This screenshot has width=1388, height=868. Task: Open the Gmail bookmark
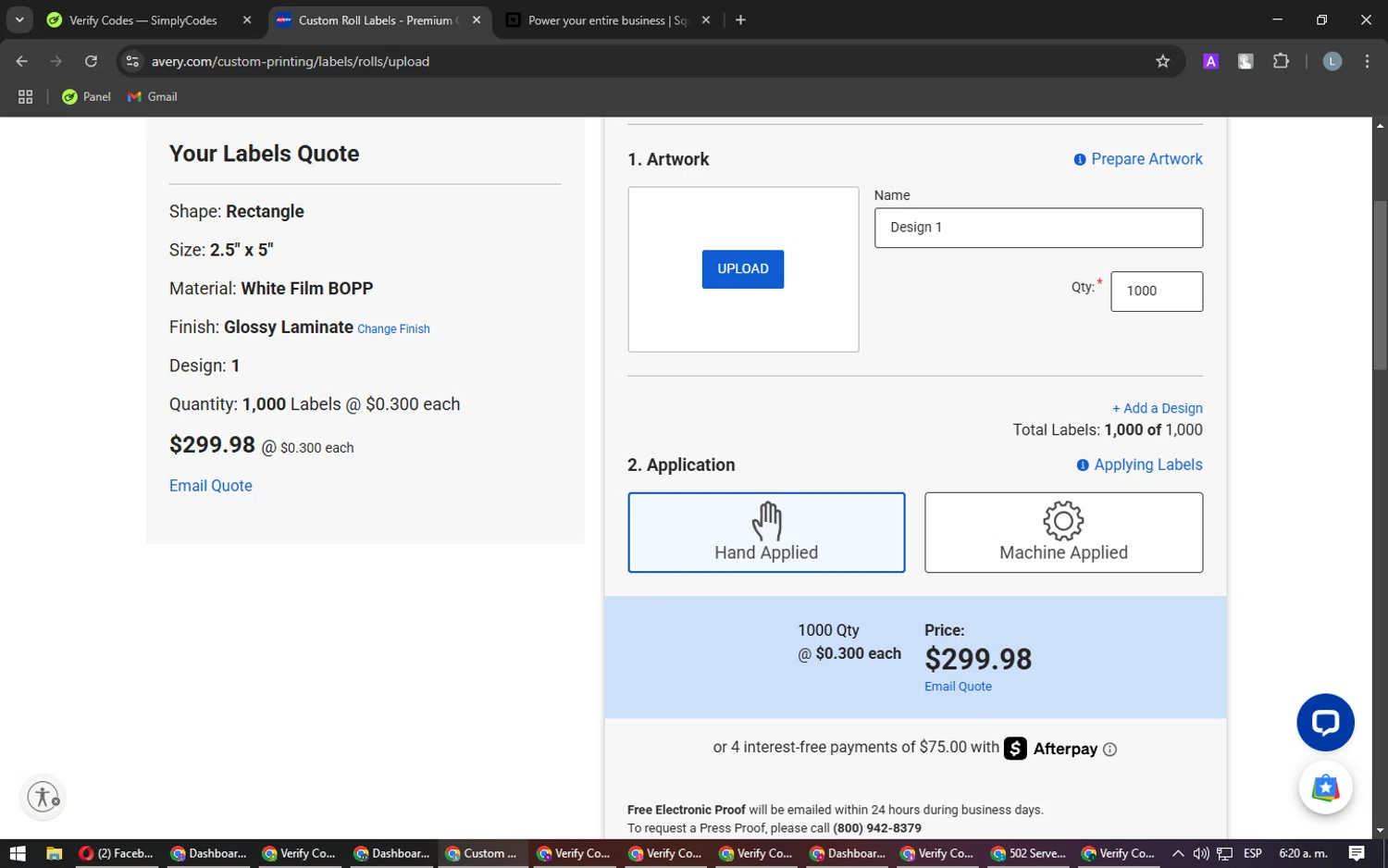pyautogui.click(x=153, y=96)
